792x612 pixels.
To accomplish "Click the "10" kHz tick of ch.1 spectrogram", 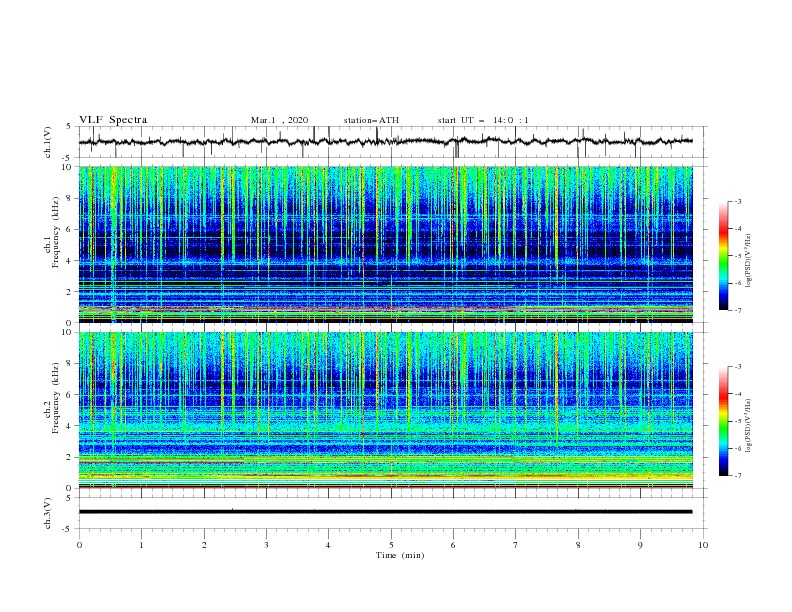I will pos(68,167).
